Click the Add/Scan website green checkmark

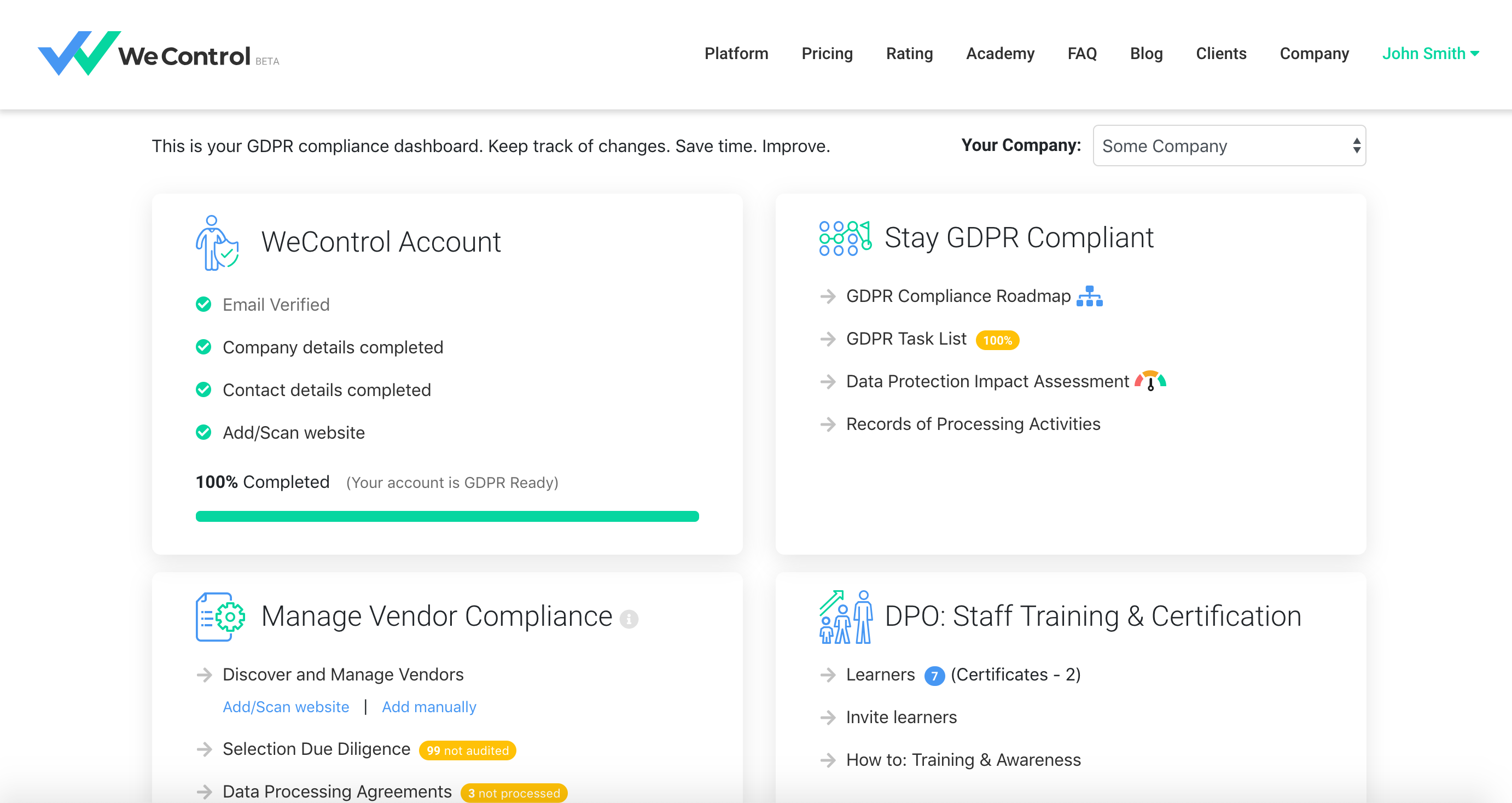point(203,433)
